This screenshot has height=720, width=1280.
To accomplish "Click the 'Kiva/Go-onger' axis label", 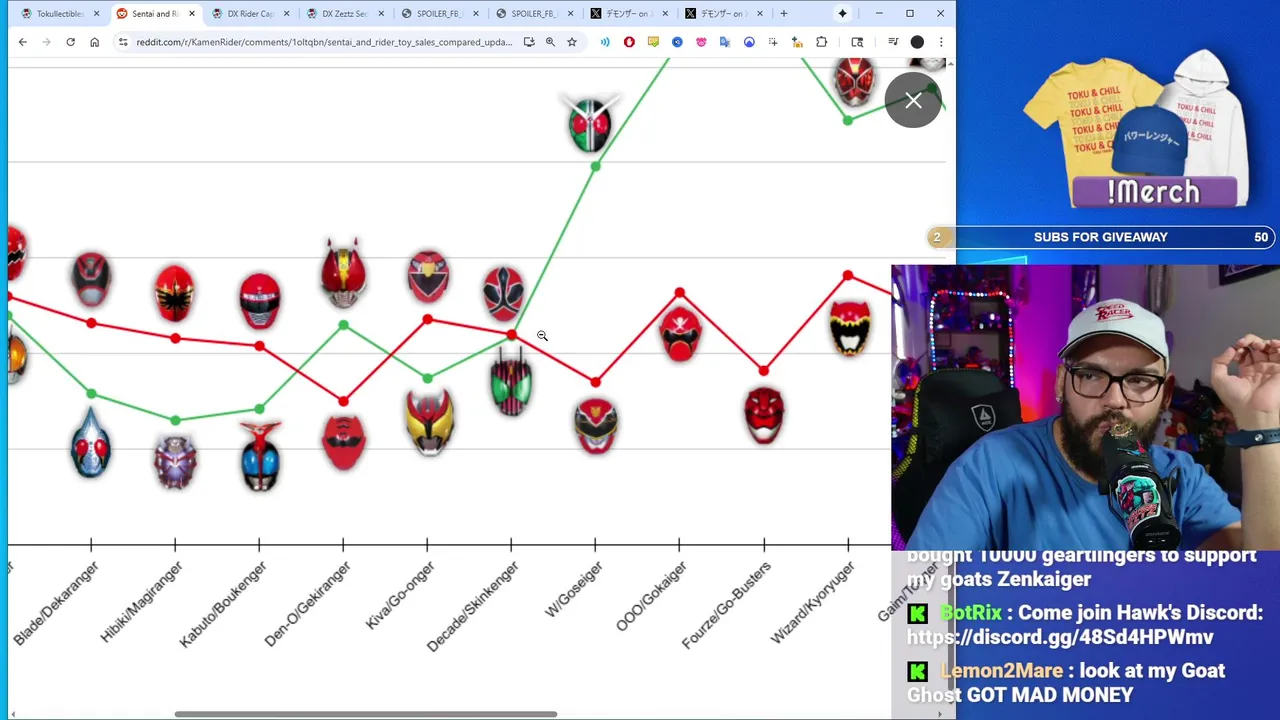I will (400, 596).
